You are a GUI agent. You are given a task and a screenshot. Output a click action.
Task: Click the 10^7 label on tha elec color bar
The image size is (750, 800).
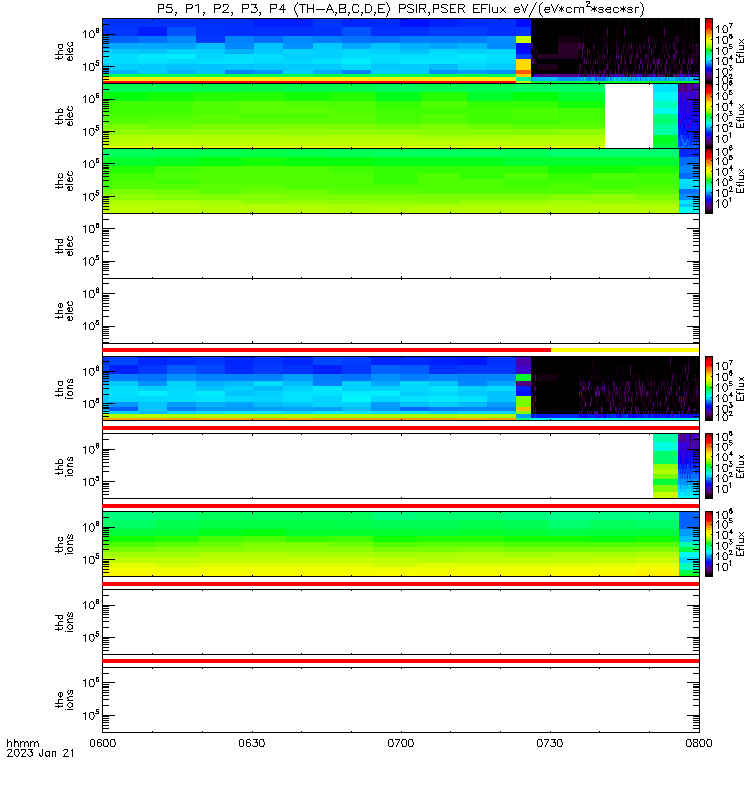pos(724,28)
